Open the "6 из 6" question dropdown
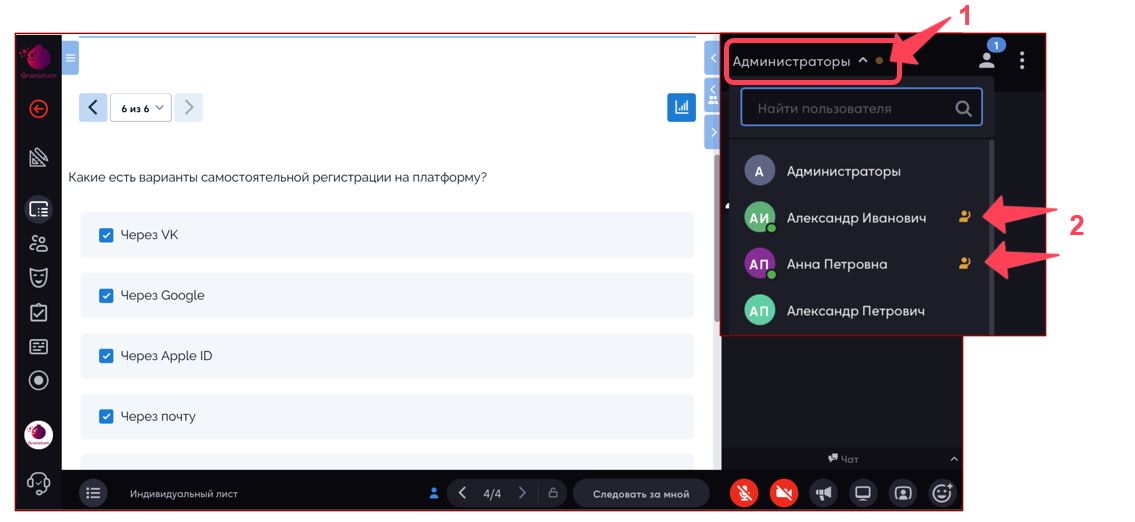The height and width of the screenshot is (522, 1135). [x=140, y=108]
